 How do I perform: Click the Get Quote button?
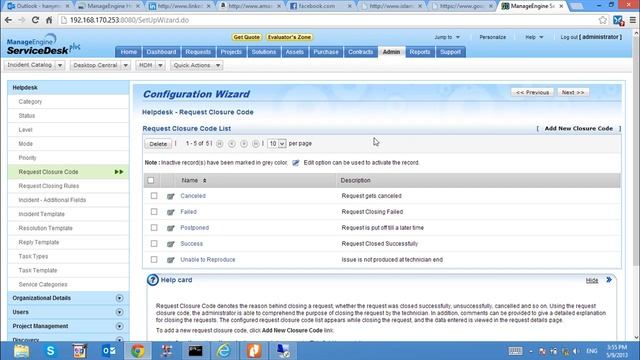pos(247,37)
